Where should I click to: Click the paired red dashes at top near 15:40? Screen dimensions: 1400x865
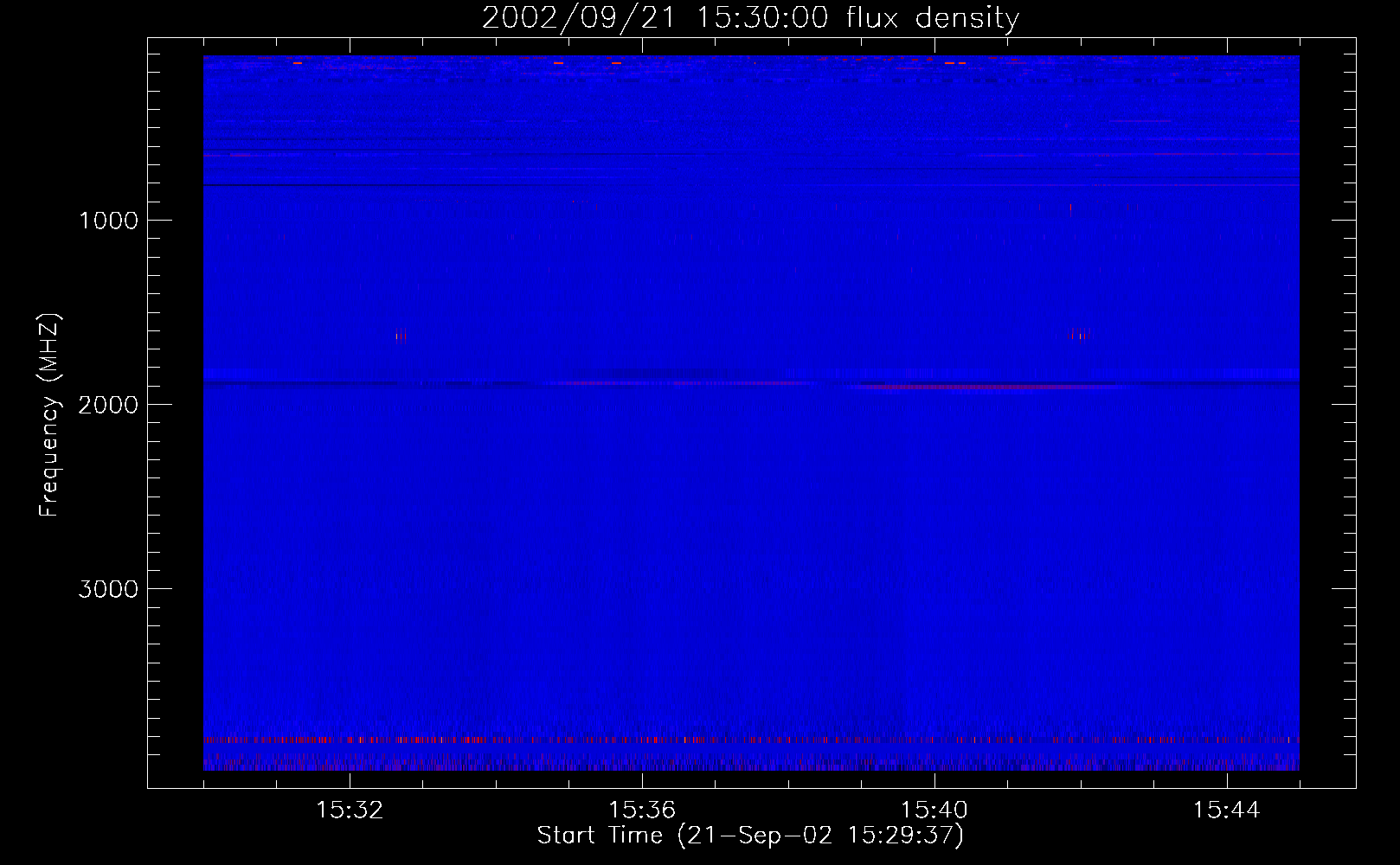(x=955, y=63)
